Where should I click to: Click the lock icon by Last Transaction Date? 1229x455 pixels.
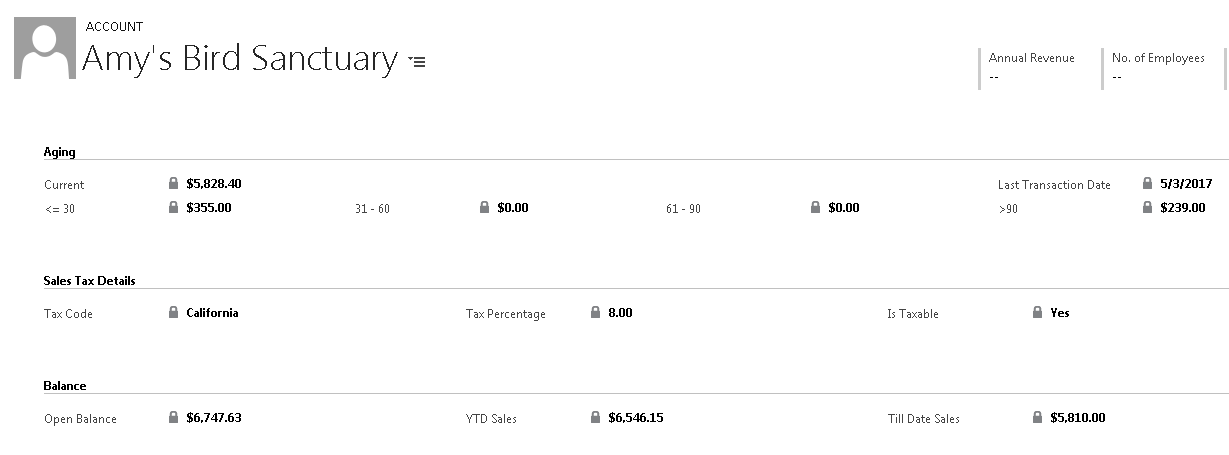pos(1147,184)
